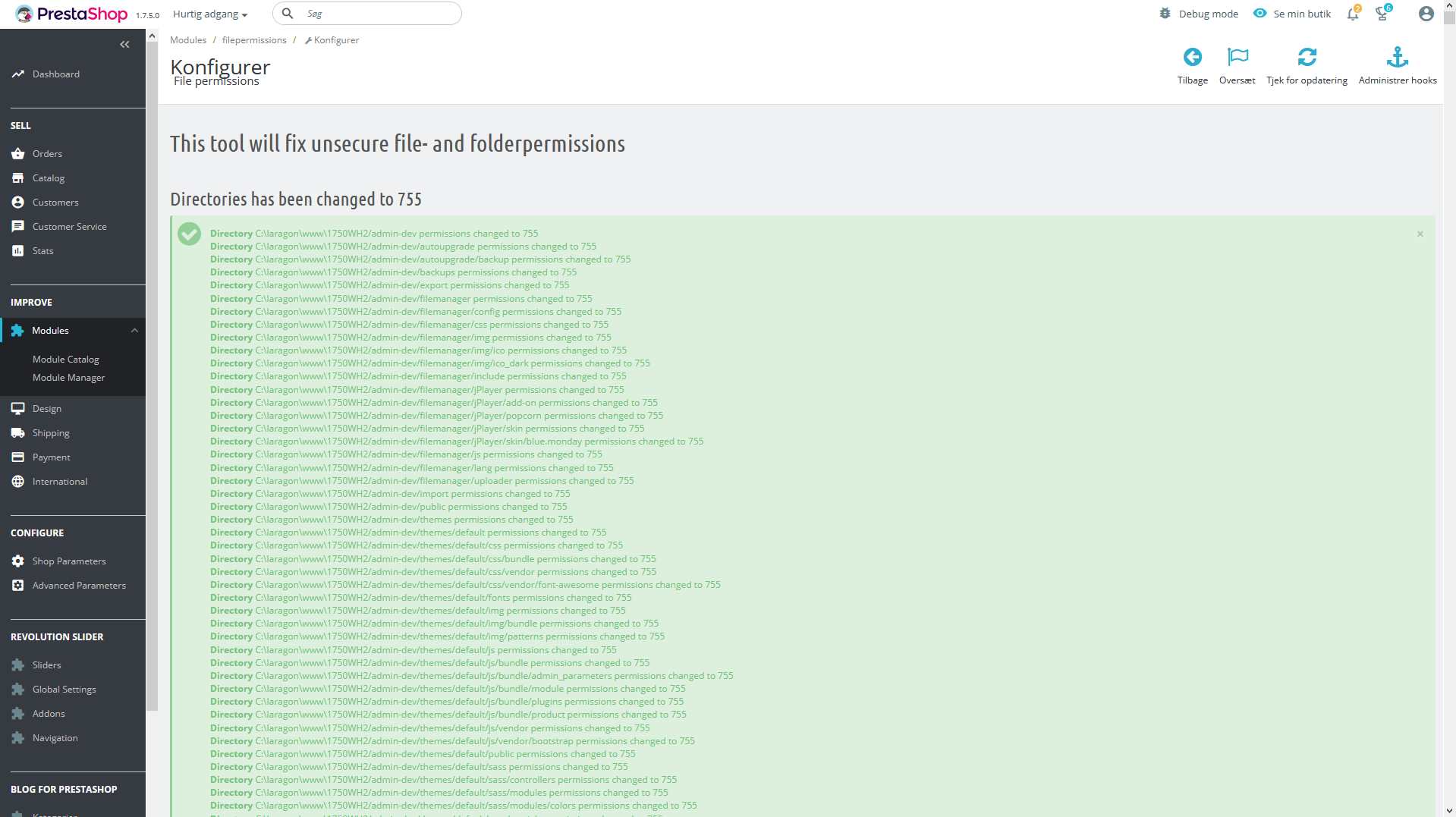Click the Dashboard trend icon
The height and width of the screenshot is (817, 1456).
(18, 74)
